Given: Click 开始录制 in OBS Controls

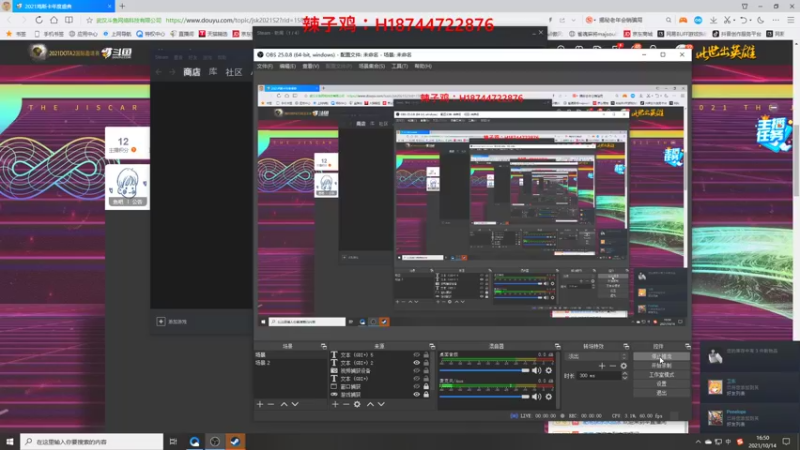Looking at the screenshot, I should click(661, 366).
